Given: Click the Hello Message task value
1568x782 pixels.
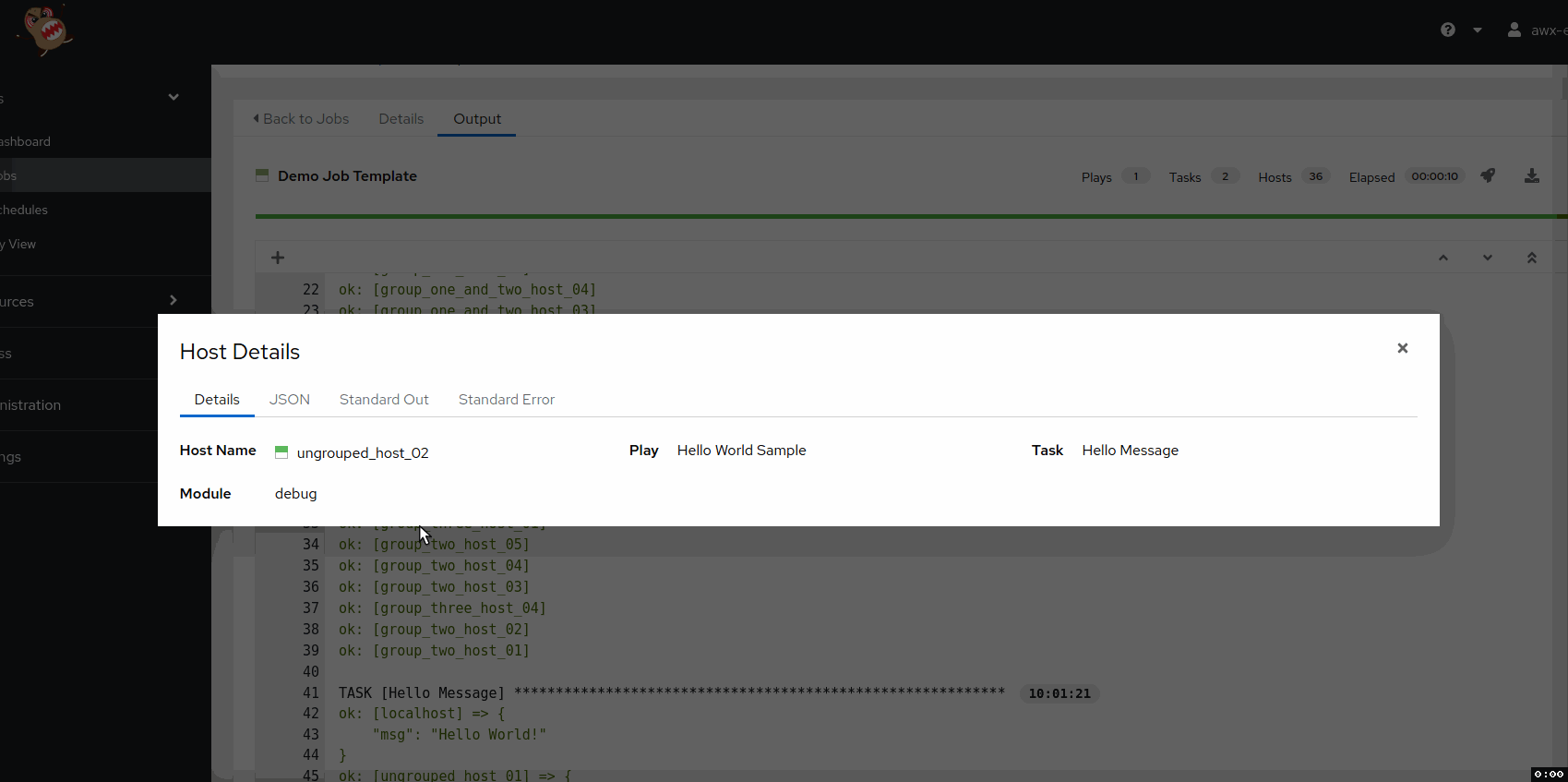Looking at the screenshot, I should [1131, 451].
